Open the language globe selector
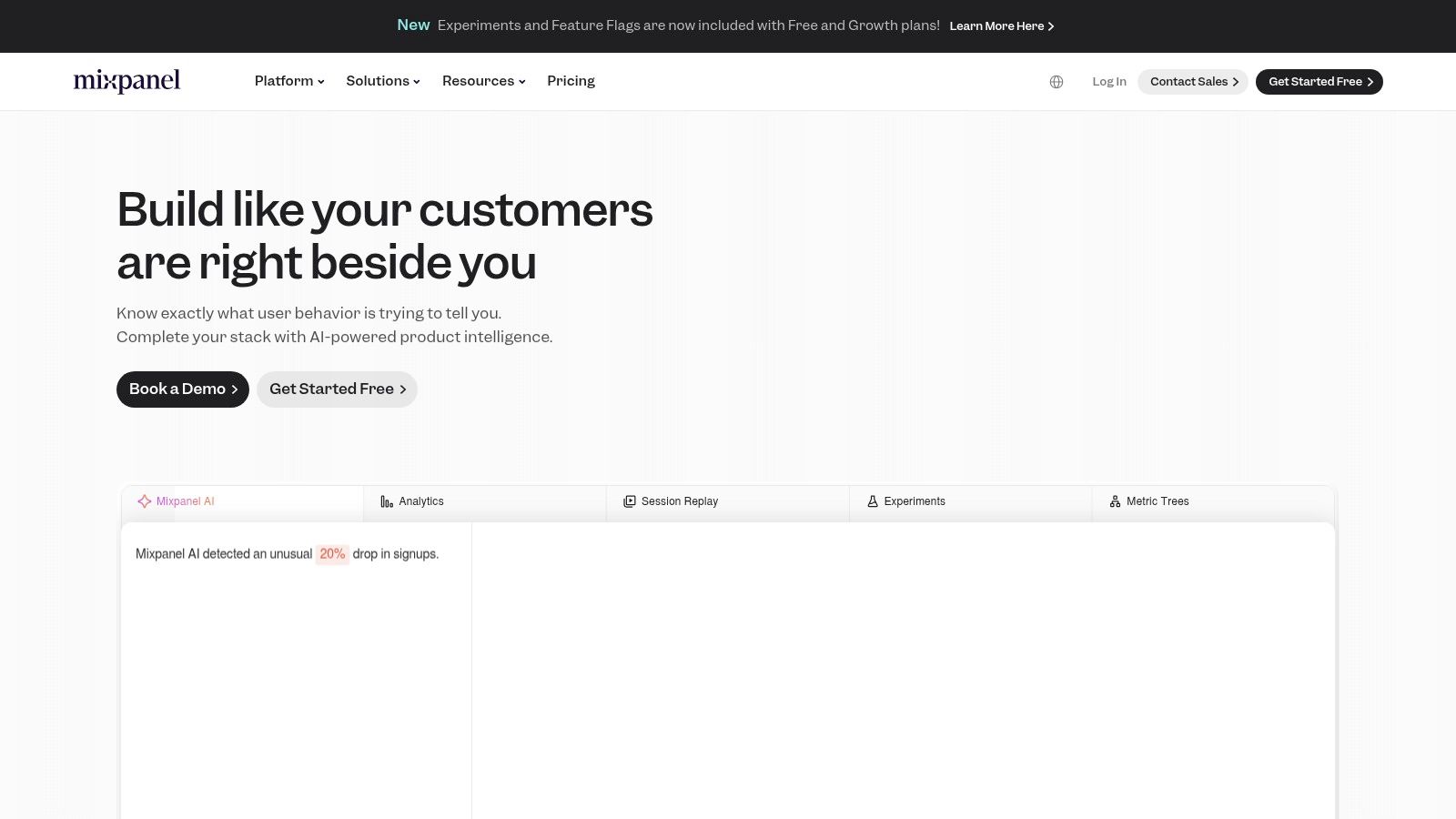Image resolution: width=1456 pixels, height=819 pixels. (1057, 82)
